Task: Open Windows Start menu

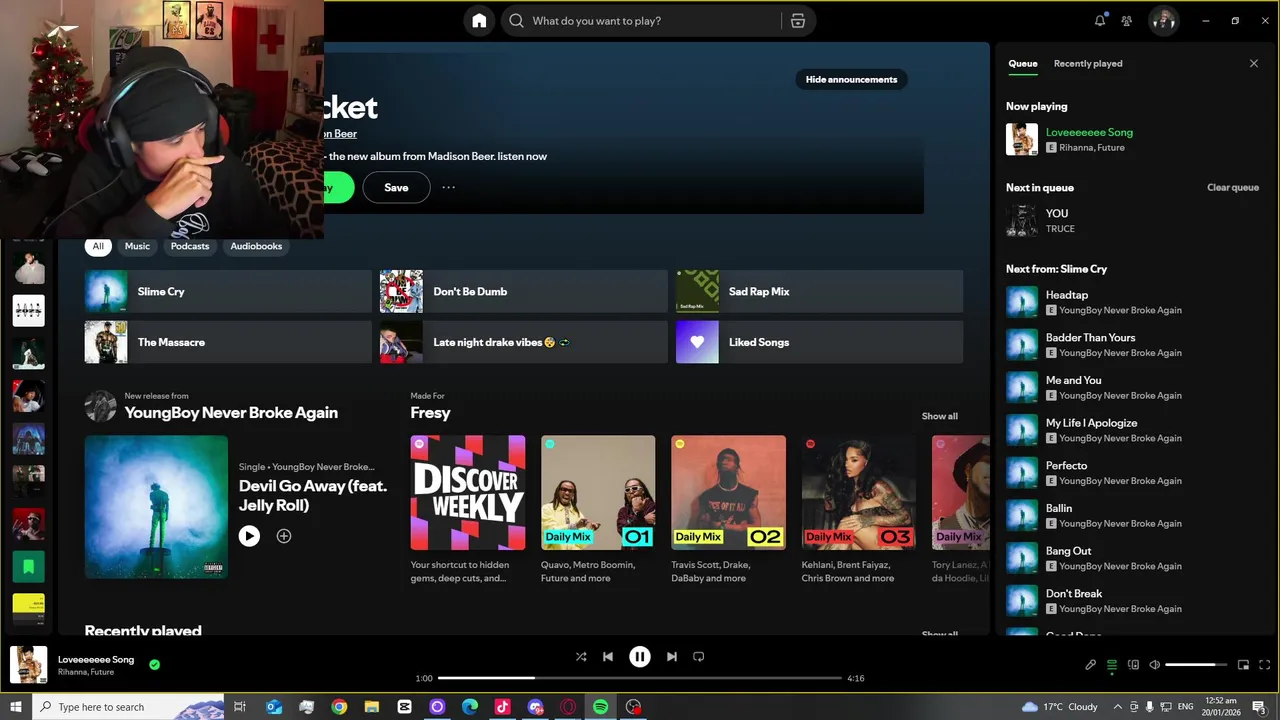Action: [x=16, y=707]
